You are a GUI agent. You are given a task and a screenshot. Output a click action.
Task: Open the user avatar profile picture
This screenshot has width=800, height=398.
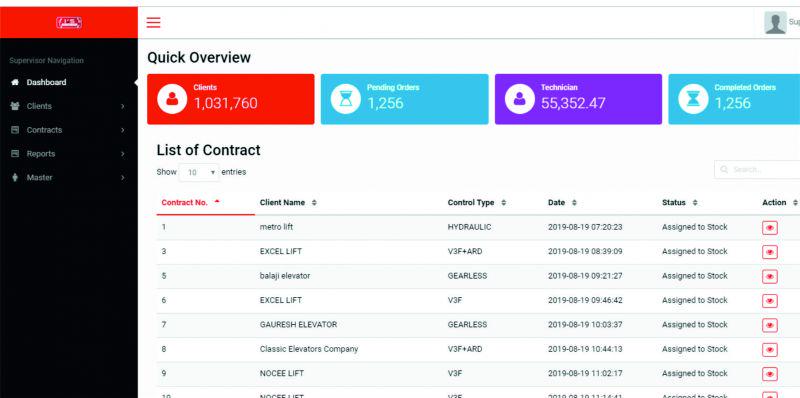(x=775, y=22)
